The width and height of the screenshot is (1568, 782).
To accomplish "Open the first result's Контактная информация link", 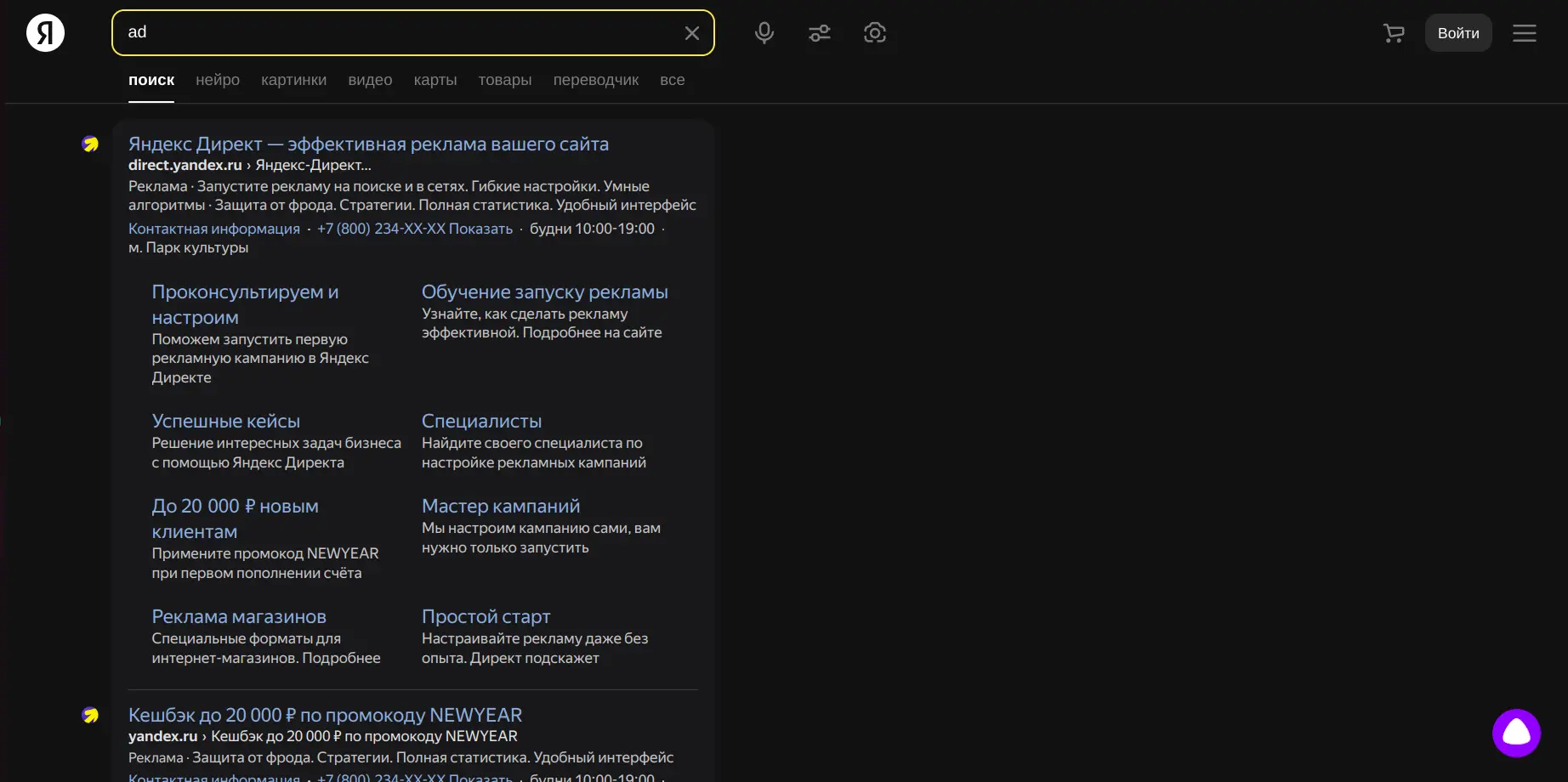I will pyautogui.click(x=214, y=229).
